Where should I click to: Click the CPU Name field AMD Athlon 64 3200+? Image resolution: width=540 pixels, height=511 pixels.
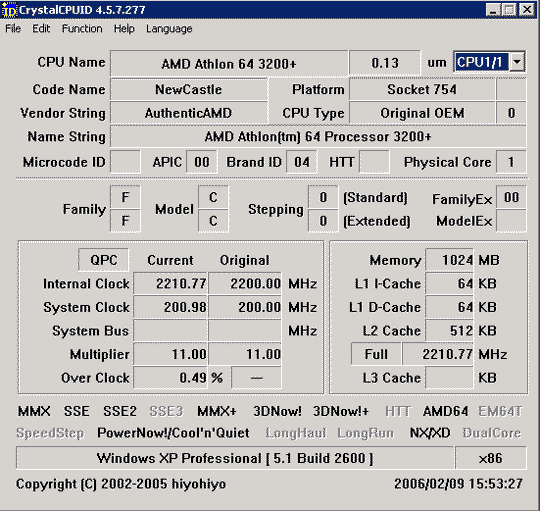point(229,63)
